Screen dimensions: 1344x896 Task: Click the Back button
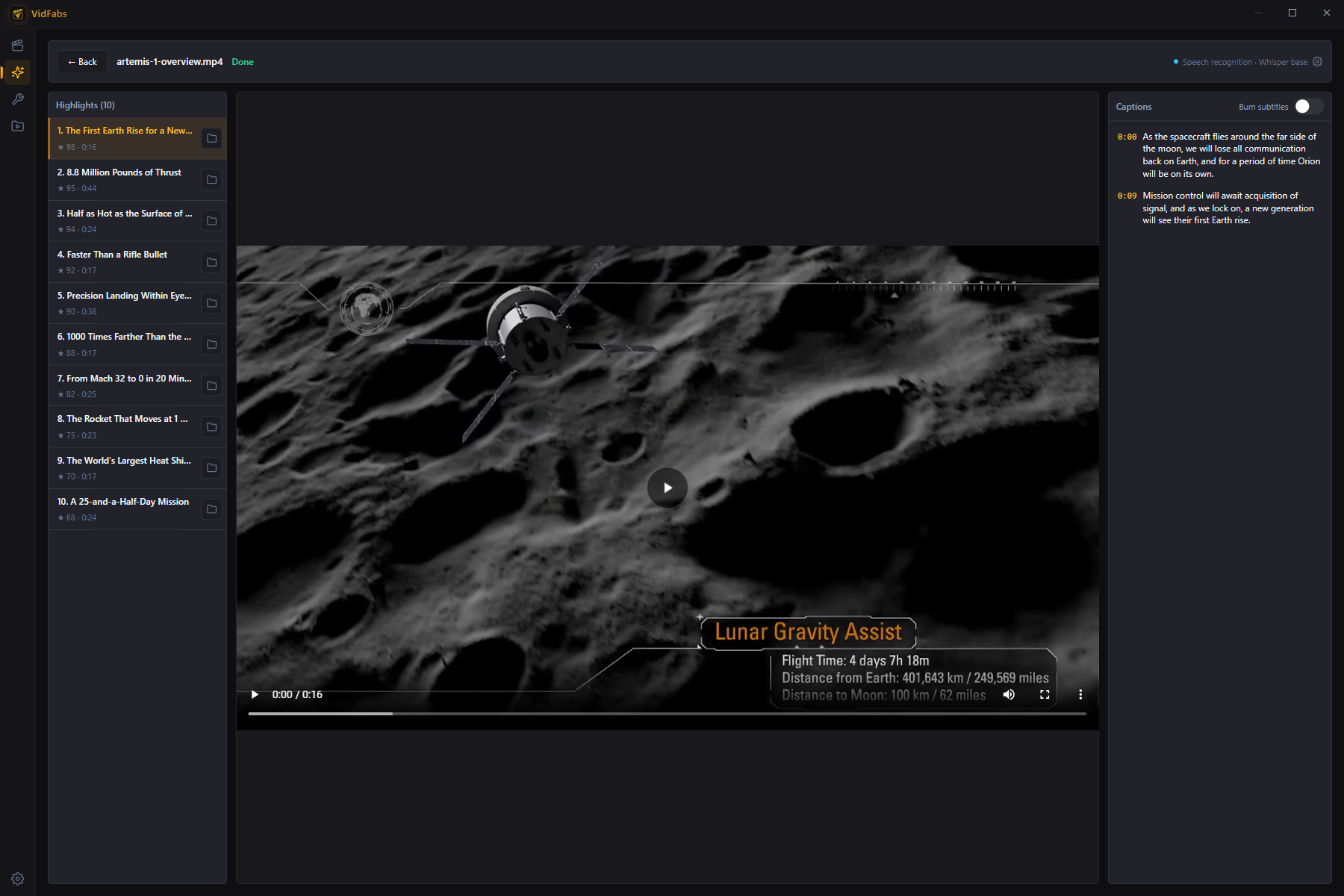(x=82, y=62)
